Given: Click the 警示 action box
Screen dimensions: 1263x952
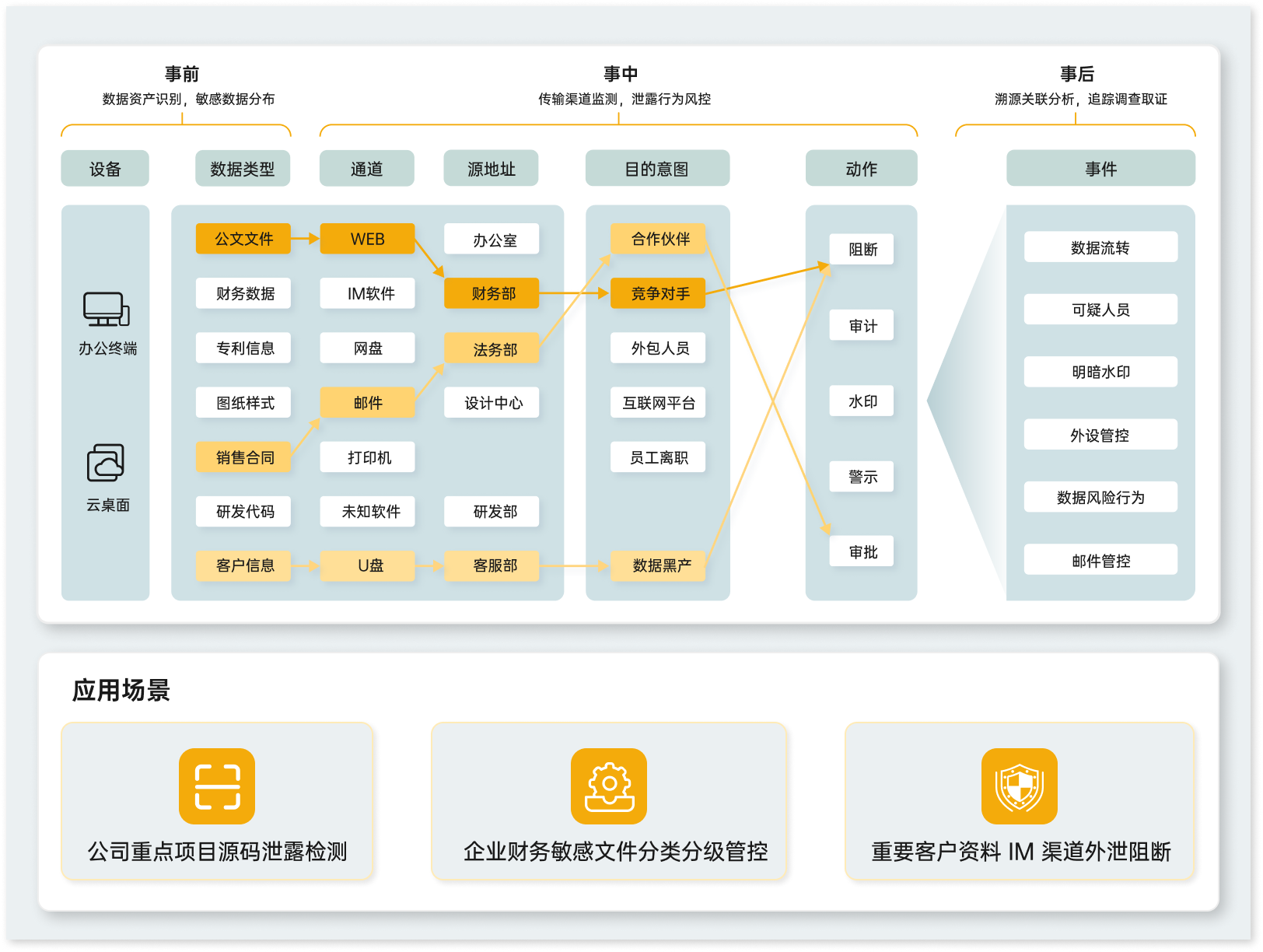Looking at the screenshot, I should point(862,477).
